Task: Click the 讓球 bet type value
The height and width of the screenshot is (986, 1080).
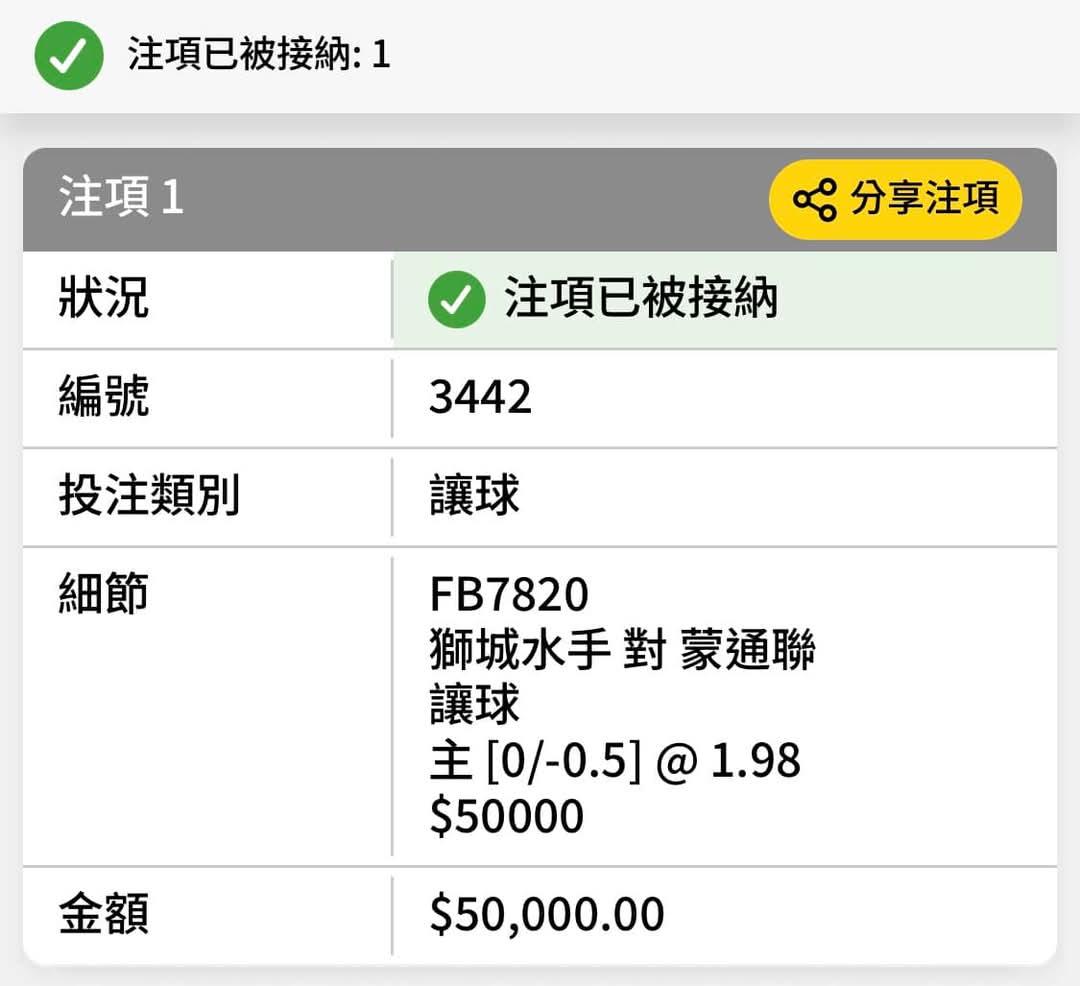Action: (475, 495)
